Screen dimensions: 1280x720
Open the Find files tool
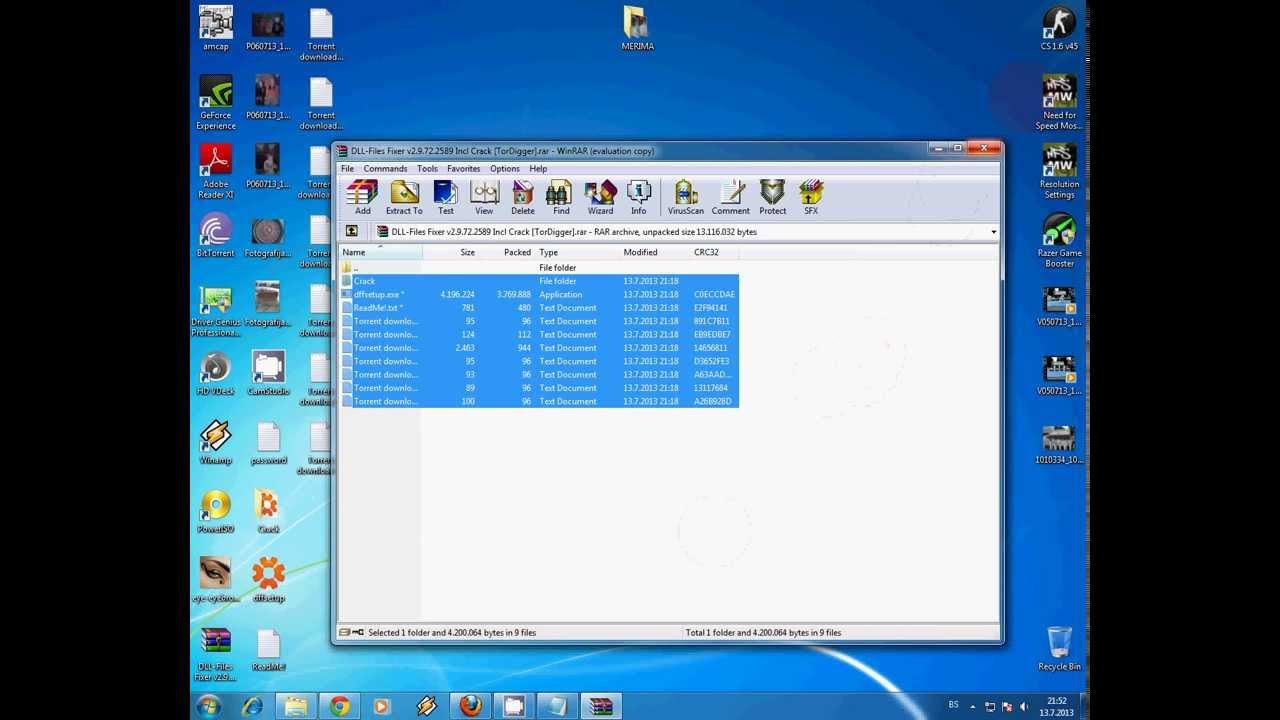[x=561, y=197]
